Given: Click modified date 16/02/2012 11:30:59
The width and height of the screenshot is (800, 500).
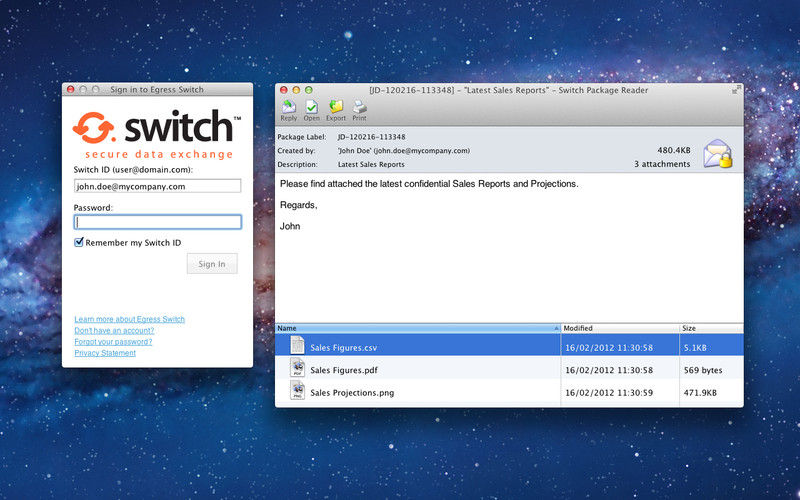Looking at the screenshot, I should (x=609, y=393).
